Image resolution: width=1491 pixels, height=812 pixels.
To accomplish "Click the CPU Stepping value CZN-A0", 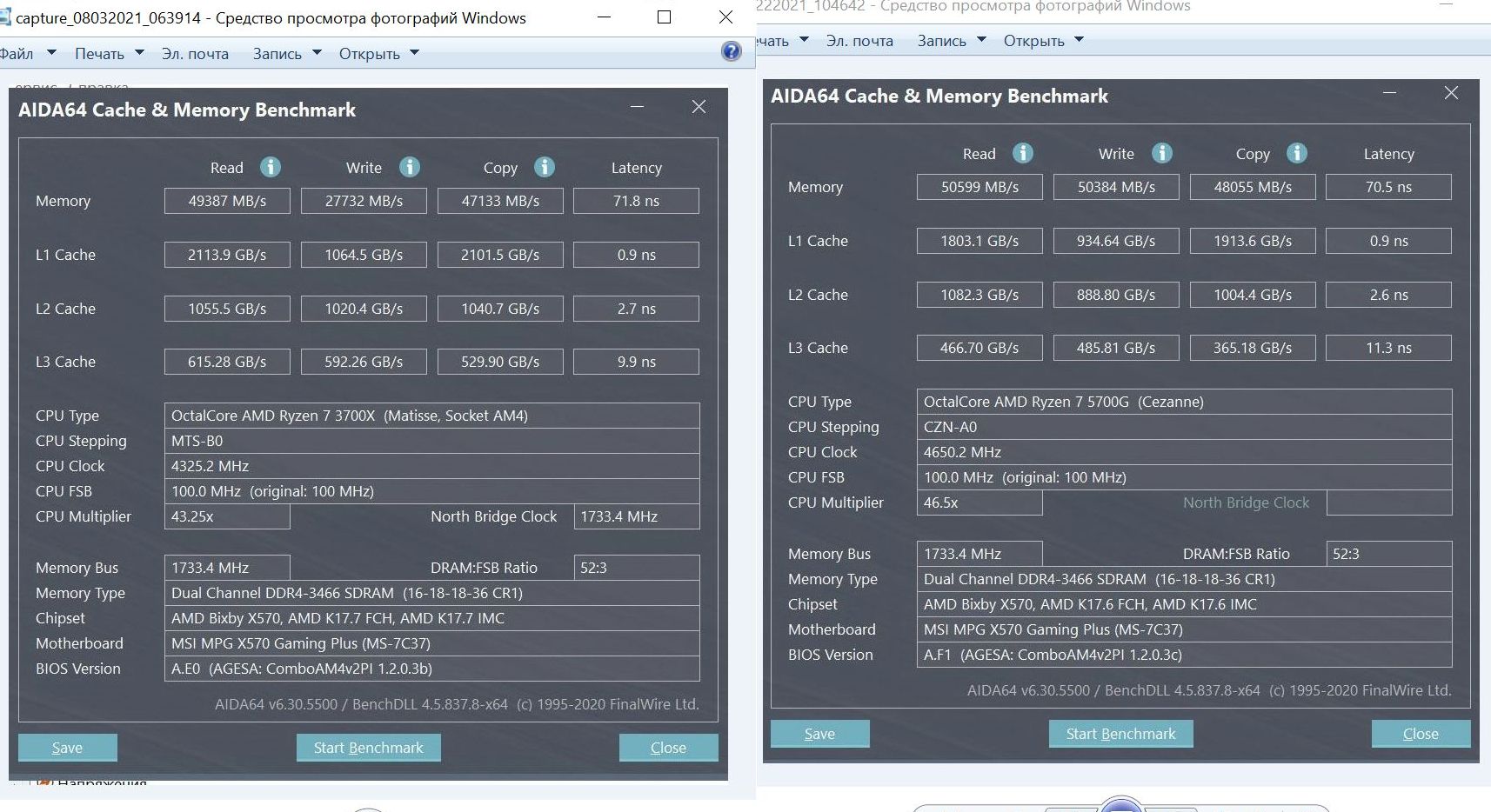I will (1185, 427).
